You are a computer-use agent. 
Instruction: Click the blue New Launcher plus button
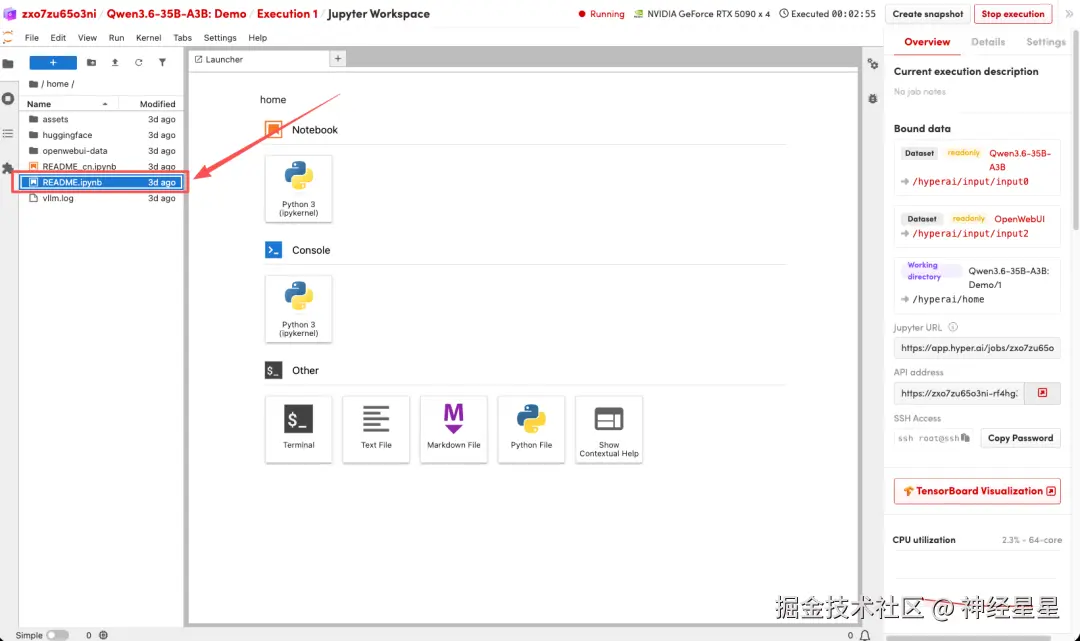tap(53, 63)
